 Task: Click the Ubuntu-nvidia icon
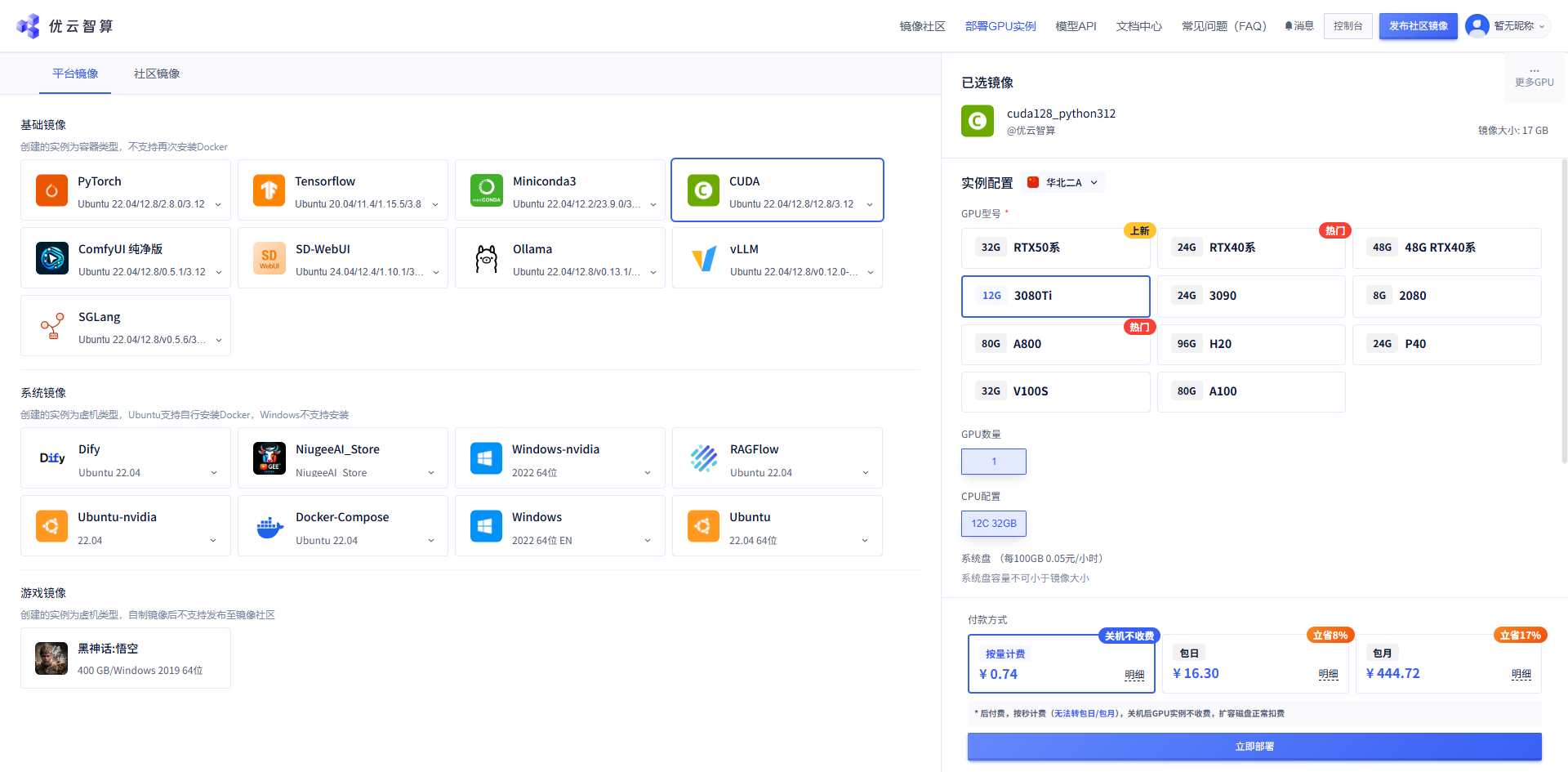tap(51, 526)
